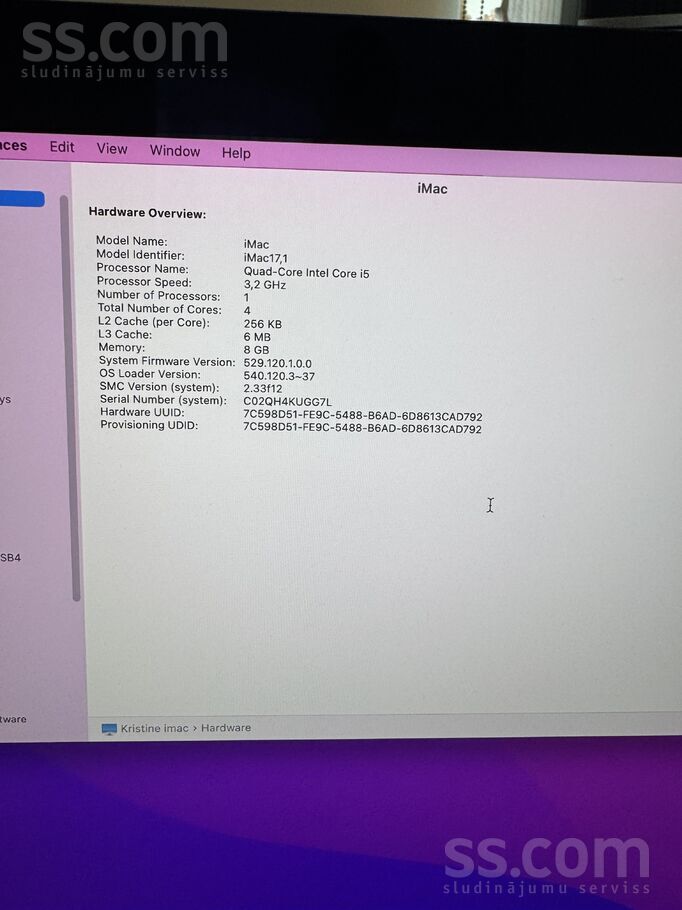682x910 pixels.
Task: Click the 'Number of Processors:' label
Action: coord(159,295)
